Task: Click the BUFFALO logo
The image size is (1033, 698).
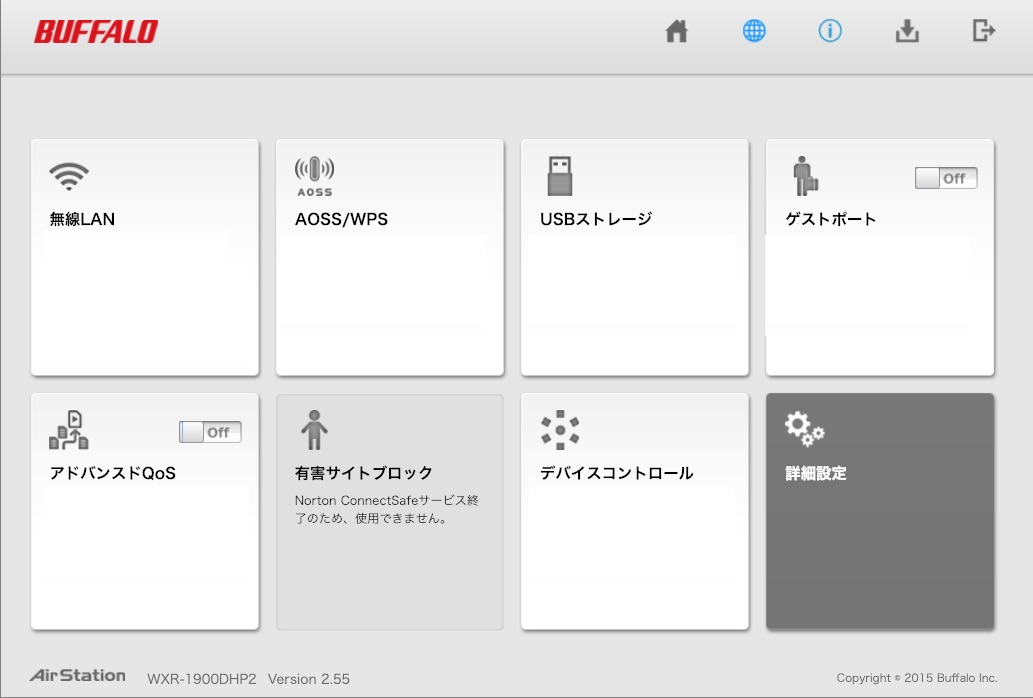Action: (96, 32)
